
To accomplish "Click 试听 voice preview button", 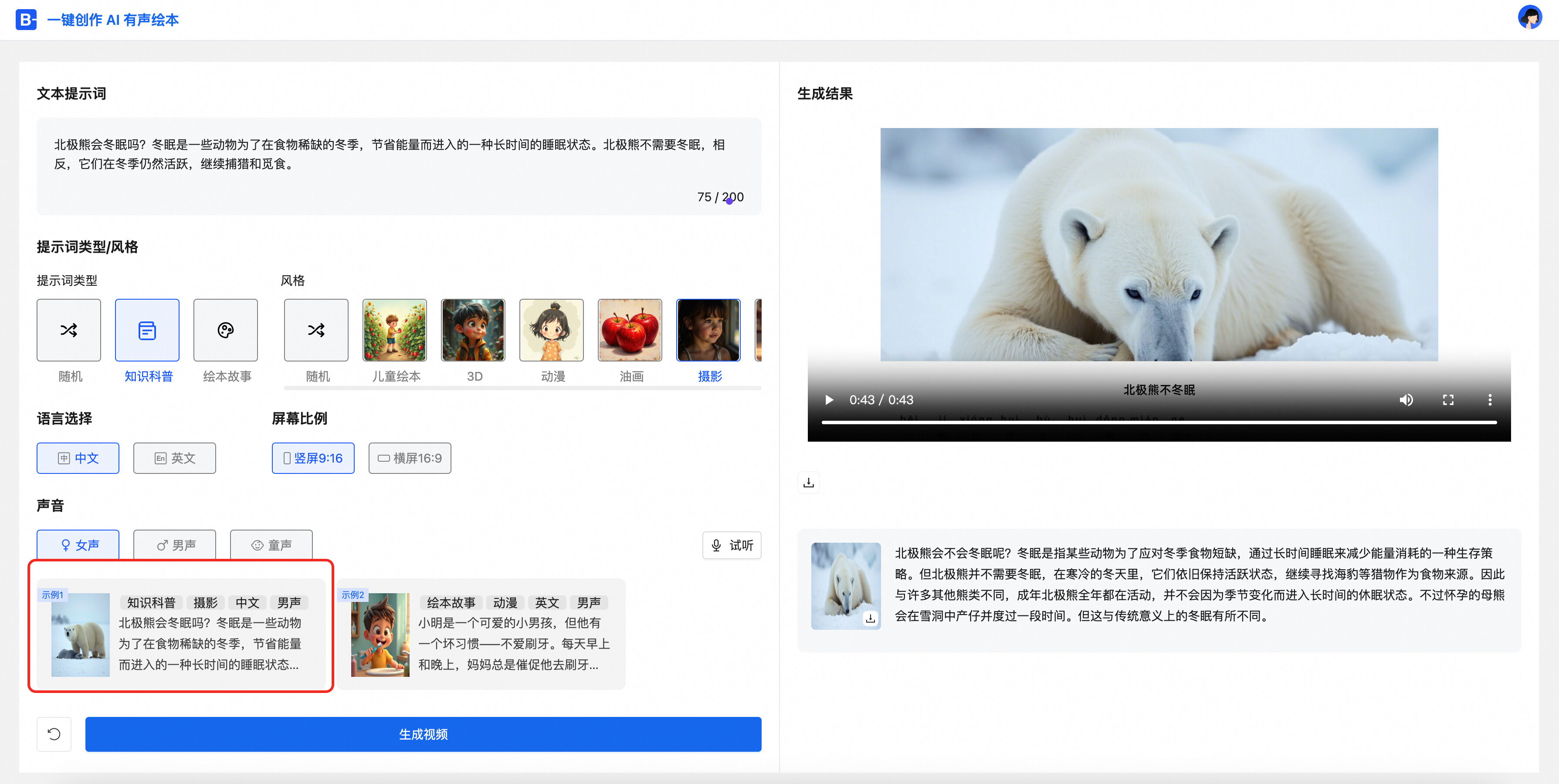I will [x=732, y=545].
